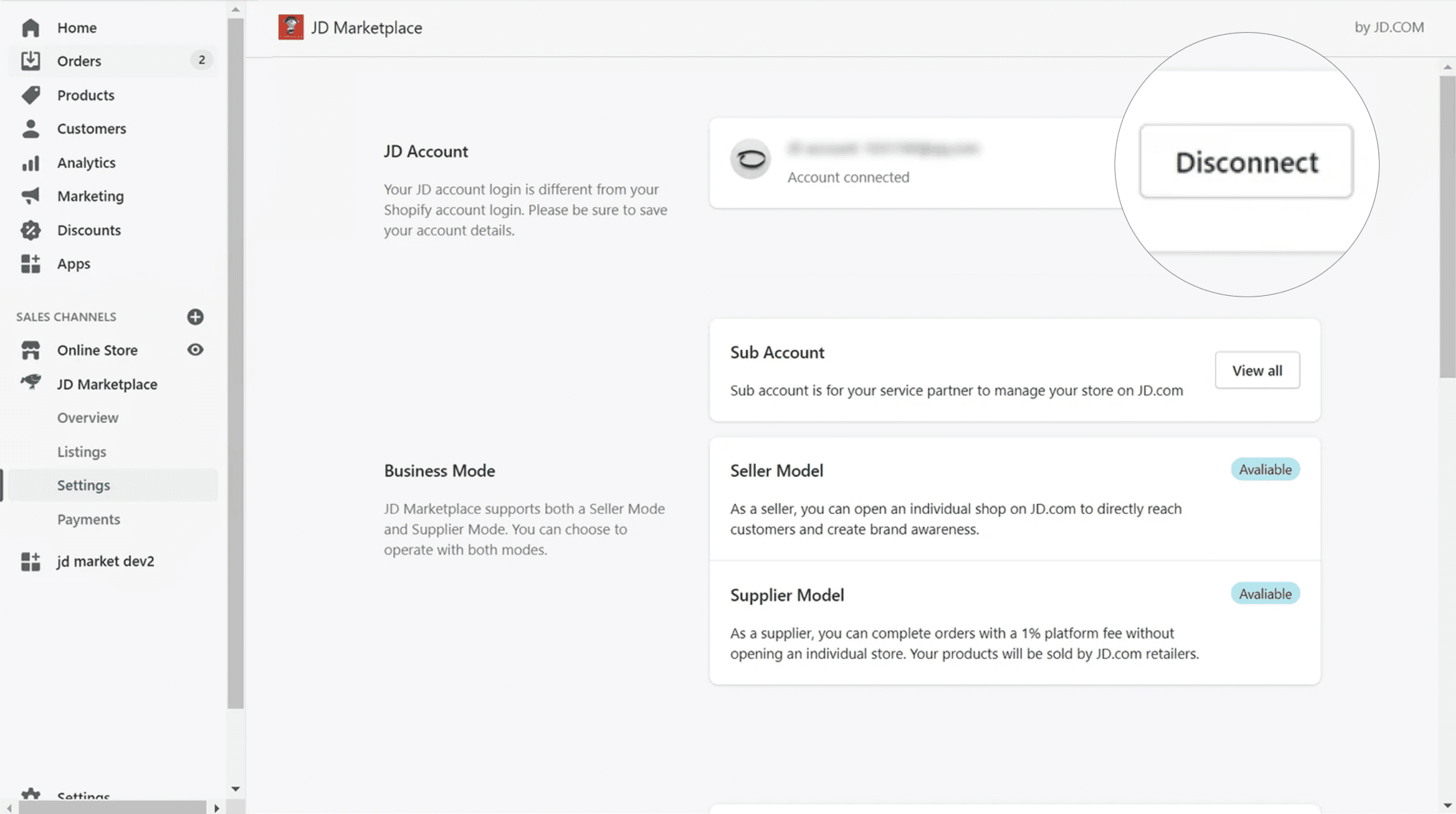Click the 'Seller Model' heading
Viewport: 1456px width, 814px height.
[x=776, y=471]
